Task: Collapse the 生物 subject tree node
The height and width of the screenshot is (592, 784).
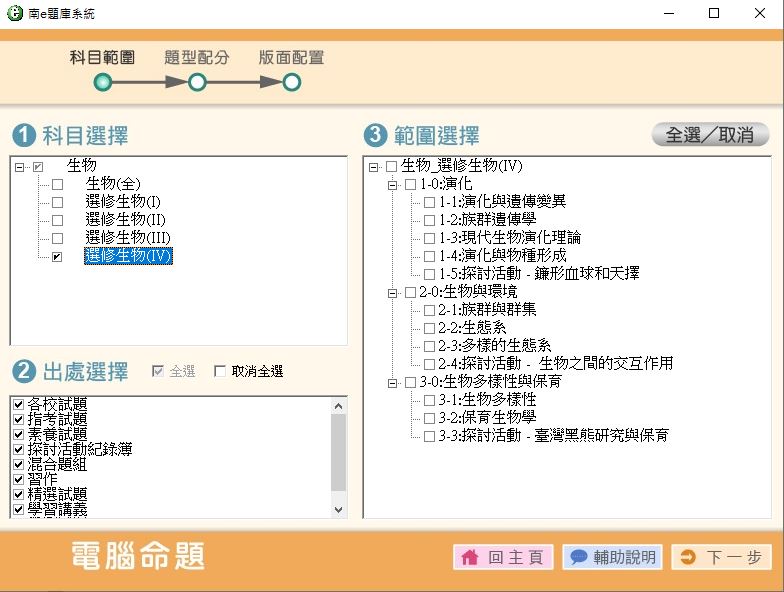Action: coord(20,167)
